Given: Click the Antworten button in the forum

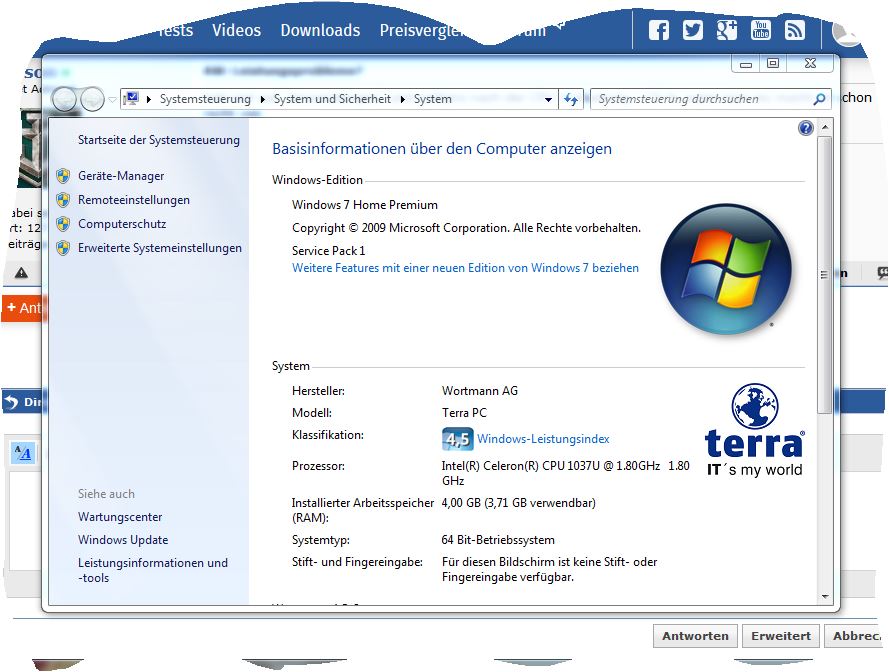Looking at the screenshot, I should (695, 636).
